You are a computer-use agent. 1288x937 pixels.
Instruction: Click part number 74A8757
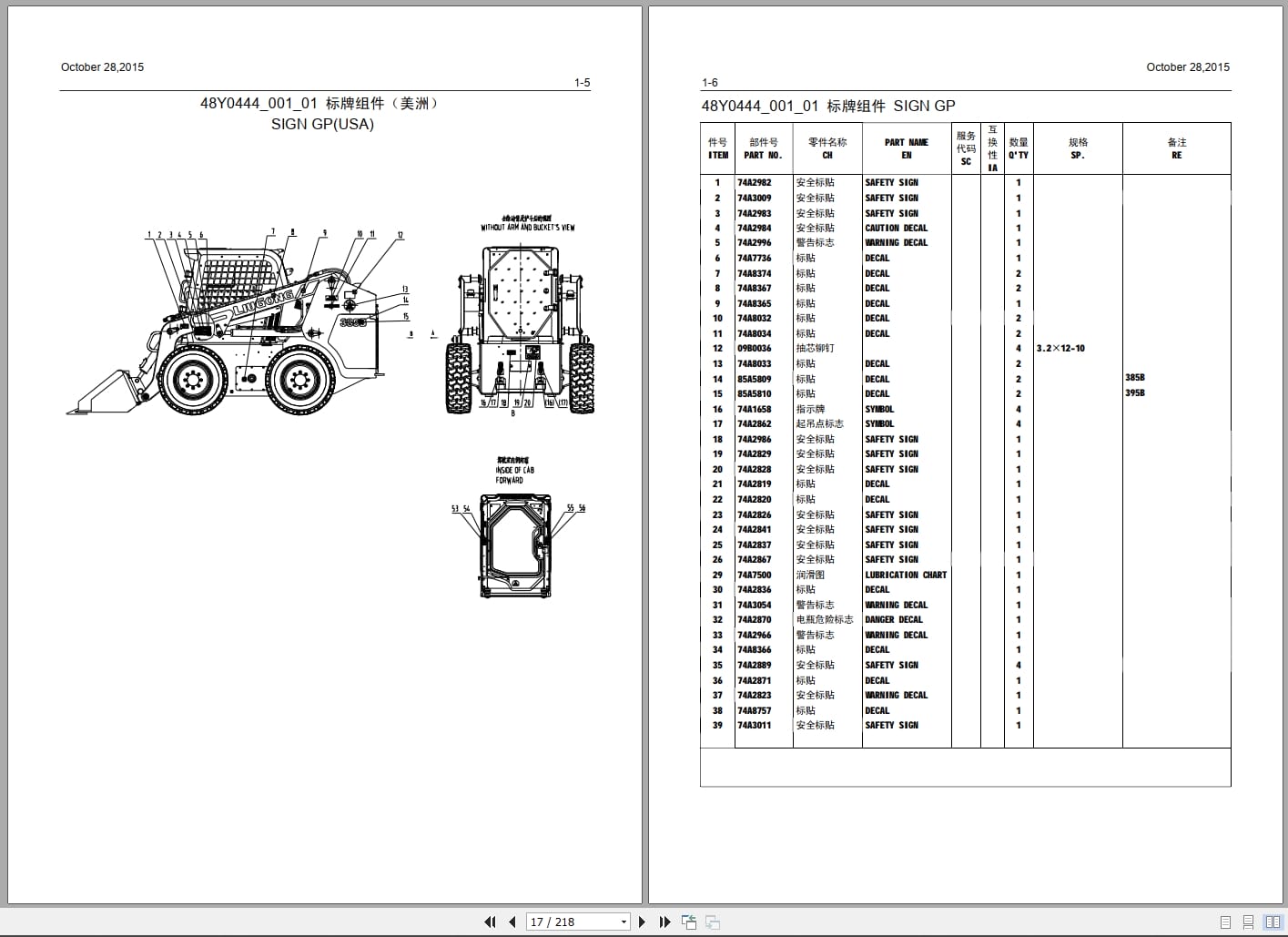point(754,711)
